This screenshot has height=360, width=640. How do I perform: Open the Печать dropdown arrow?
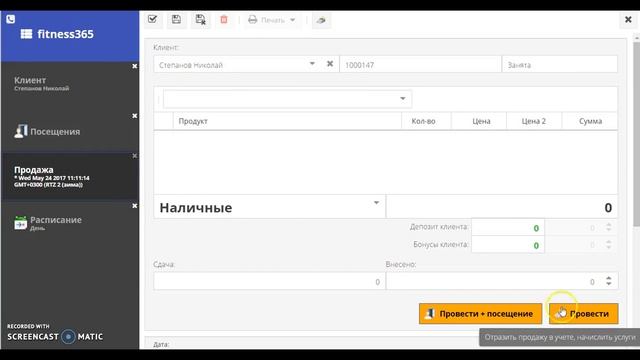pos(293,20)
